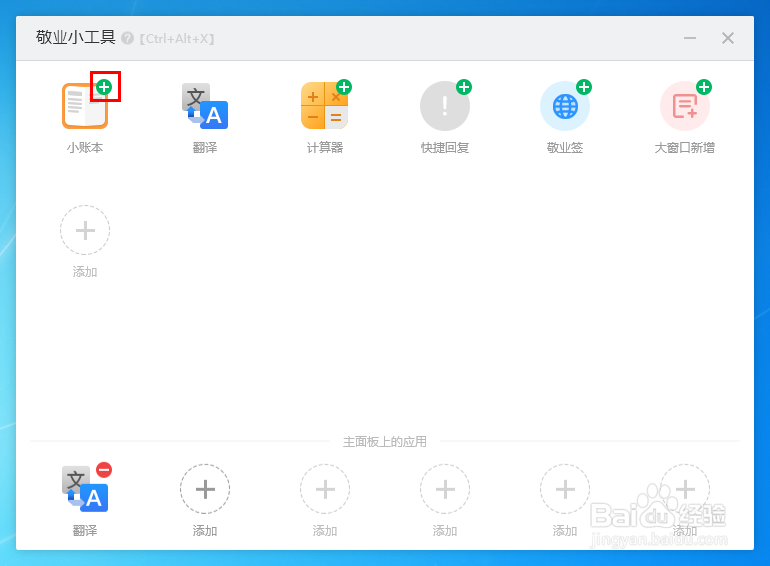Screen dimensions: 770x566
Task: Close the 敬业小工具 window
Action: [728, 38]
